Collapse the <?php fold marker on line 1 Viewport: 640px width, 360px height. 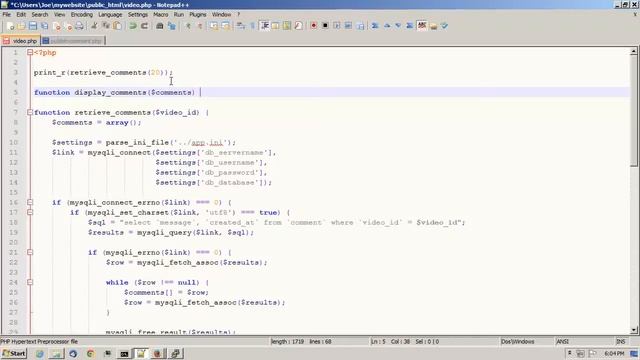30,52
